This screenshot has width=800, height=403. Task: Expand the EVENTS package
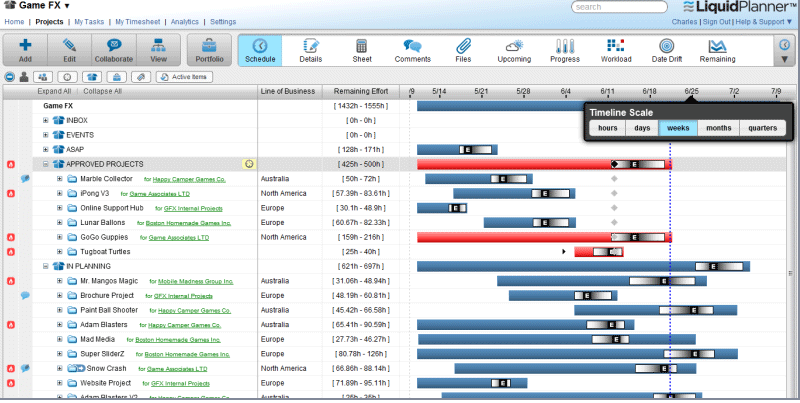click(45, 135)
